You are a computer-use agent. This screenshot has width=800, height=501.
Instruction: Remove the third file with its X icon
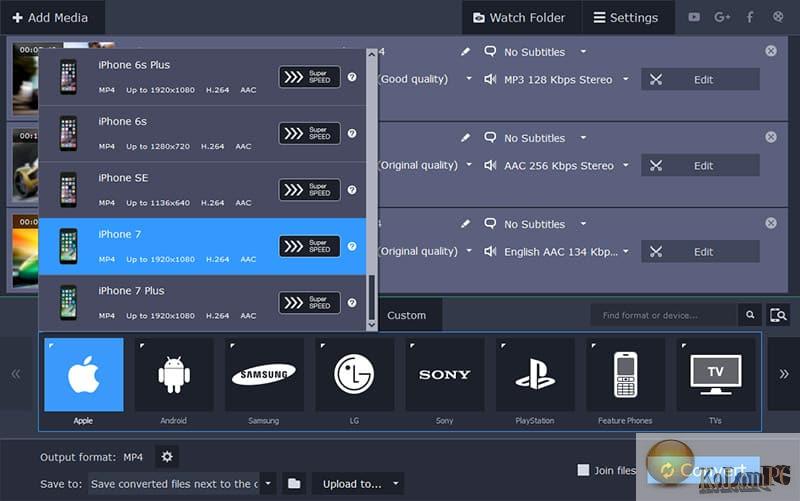(771, 223)
